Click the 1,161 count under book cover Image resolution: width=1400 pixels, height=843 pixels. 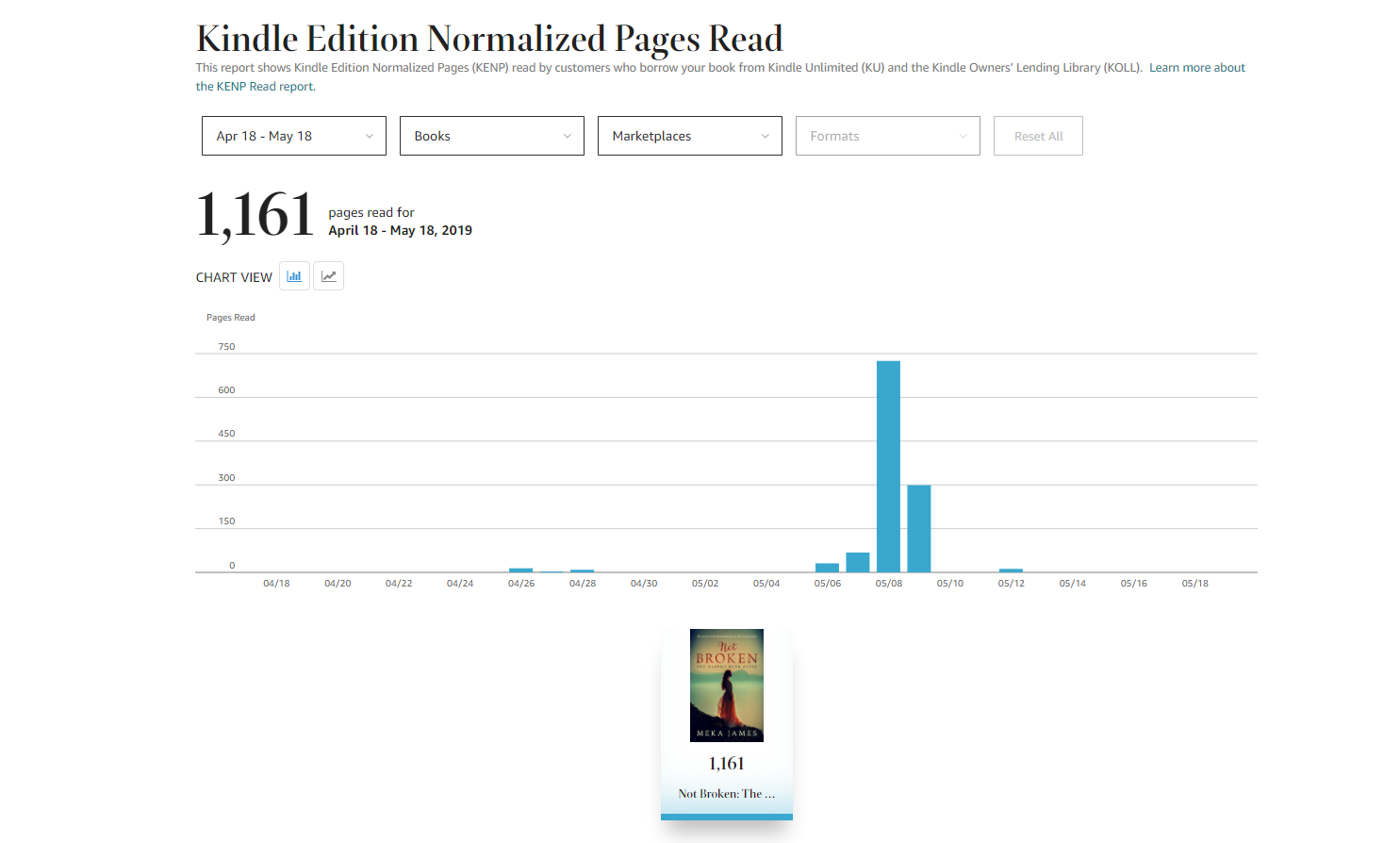(x=727, y=764)
